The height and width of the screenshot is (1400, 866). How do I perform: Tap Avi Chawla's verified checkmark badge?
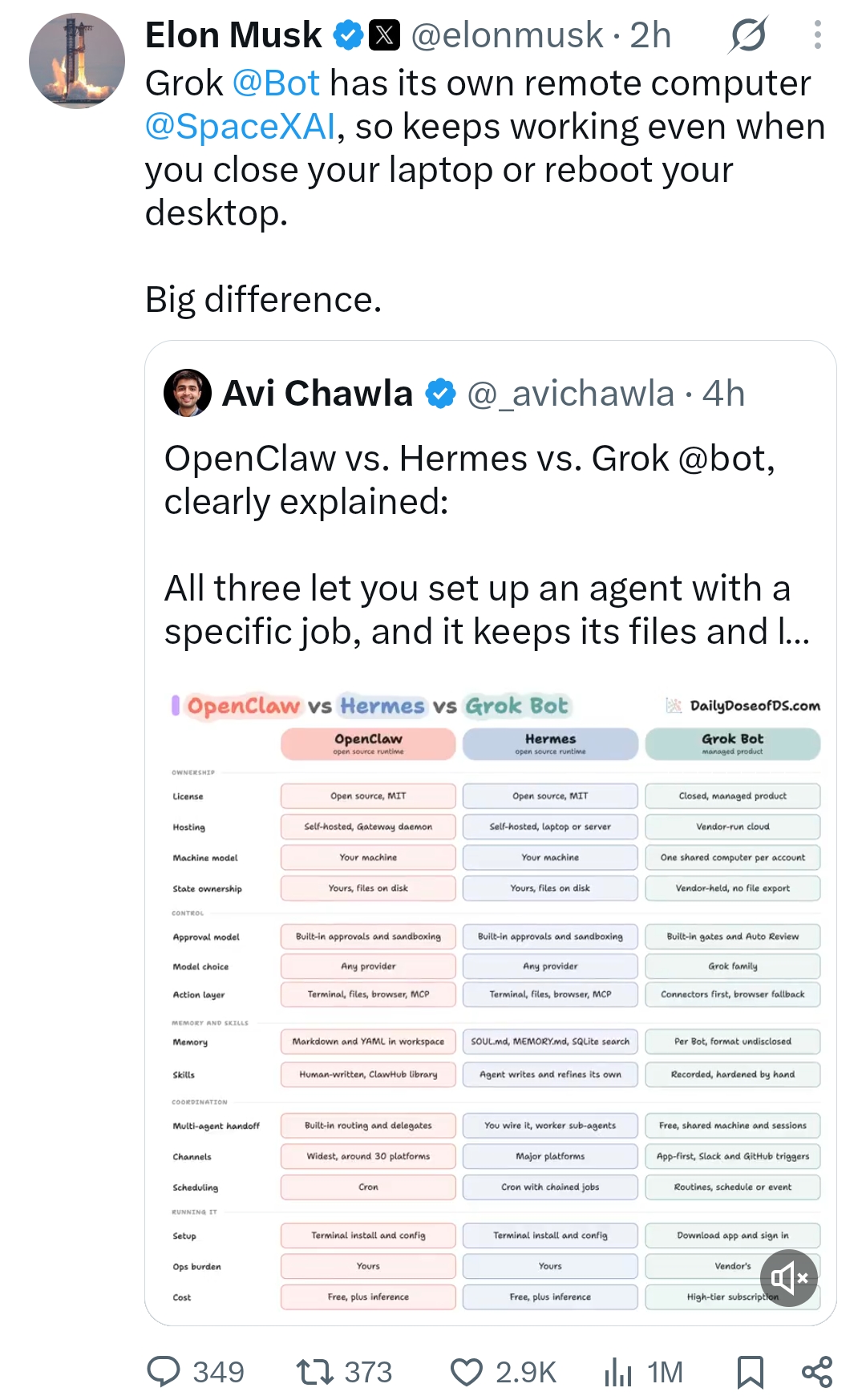coord(440,394)
